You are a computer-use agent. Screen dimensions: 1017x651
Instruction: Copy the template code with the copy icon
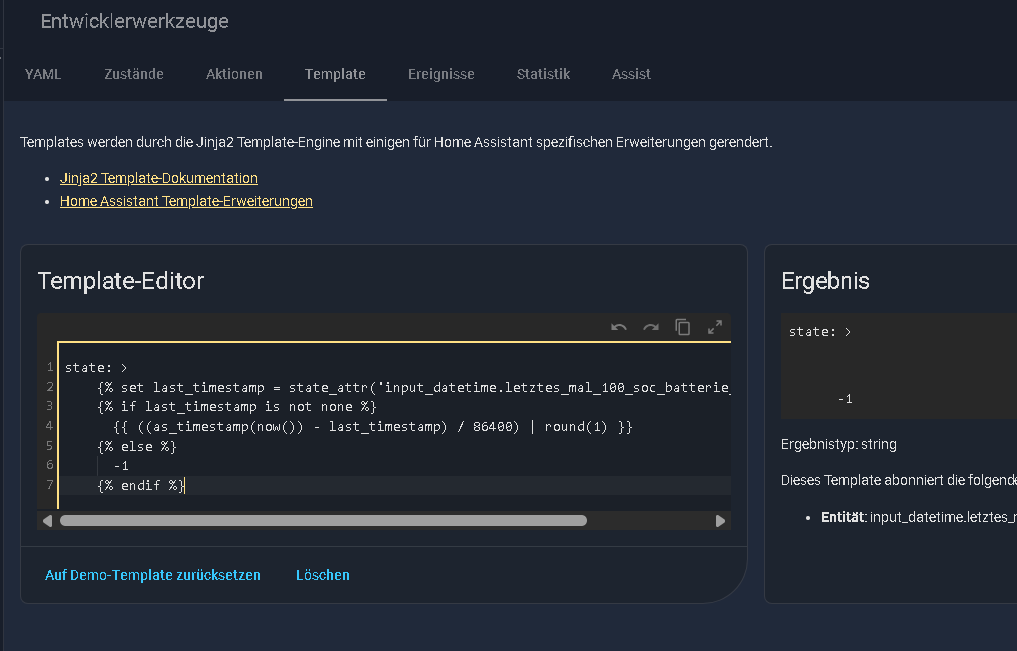coord(683,328)
